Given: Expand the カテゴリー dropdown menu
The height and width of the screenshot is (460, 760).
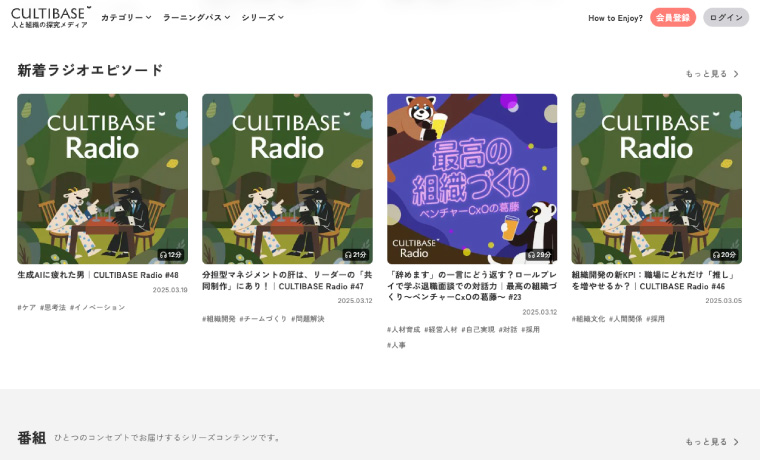Looking at the screenshot, I should click(x=126, y=17).
